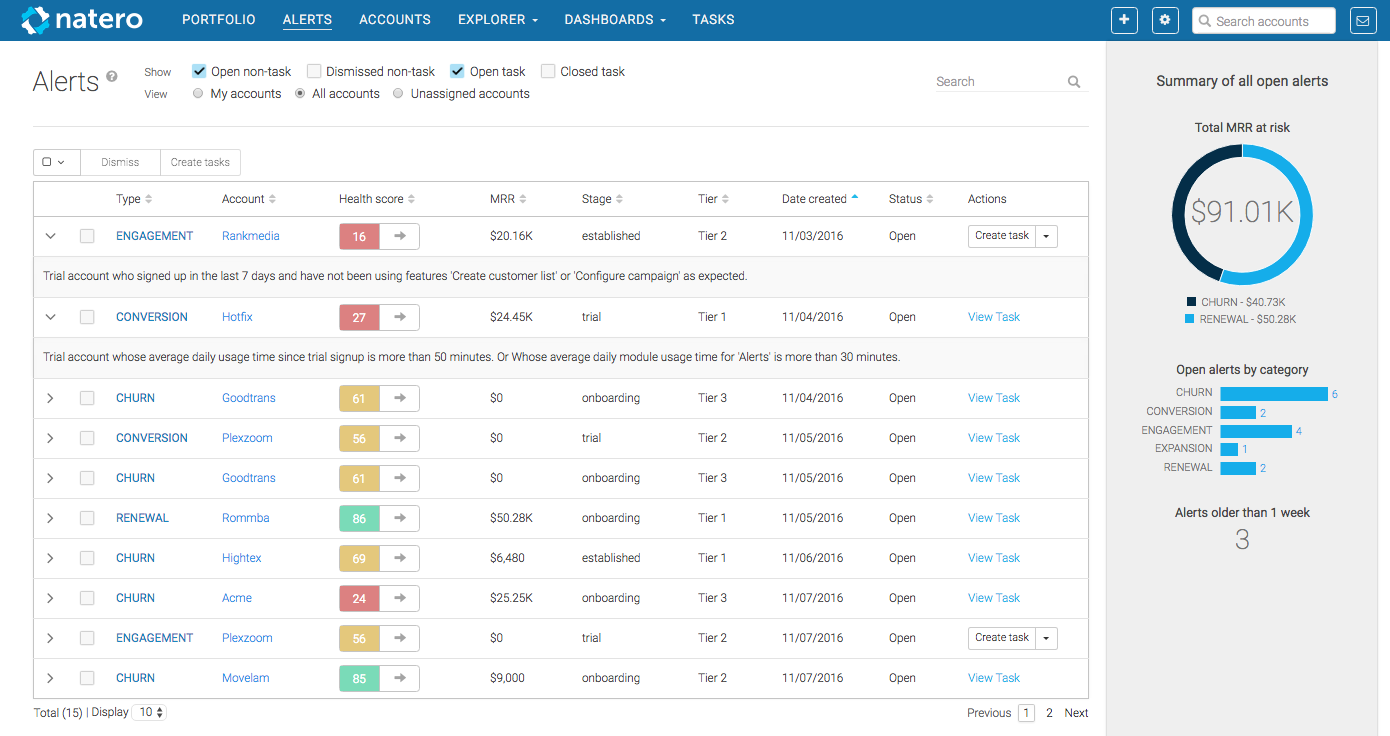
Task: Change the Display rows-per-page selector
Action: click(151, 713)
